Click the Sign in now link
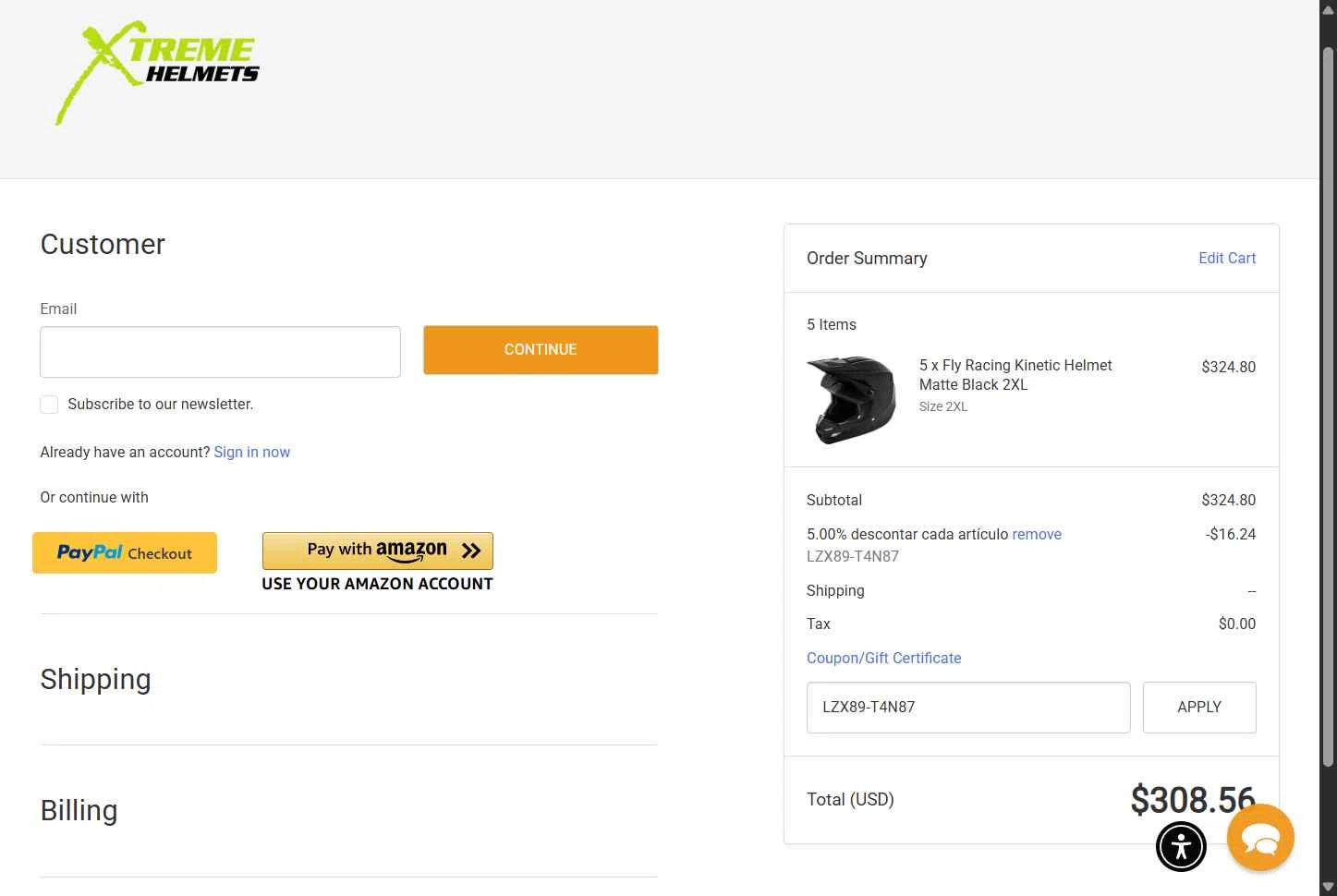 pos(252,452)
